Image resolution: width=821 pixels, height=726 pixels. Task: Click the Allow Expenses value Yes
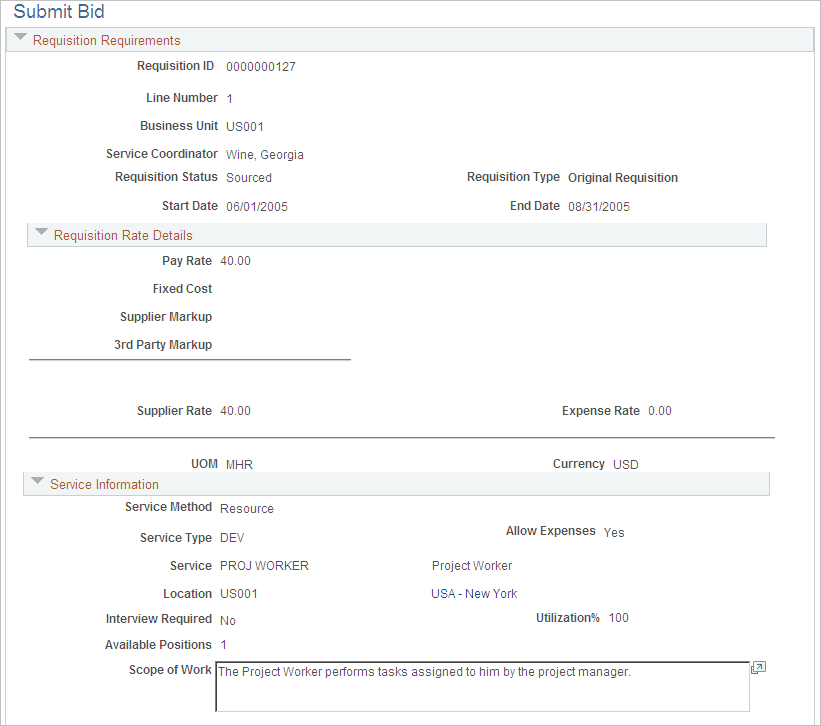point(613,532)
